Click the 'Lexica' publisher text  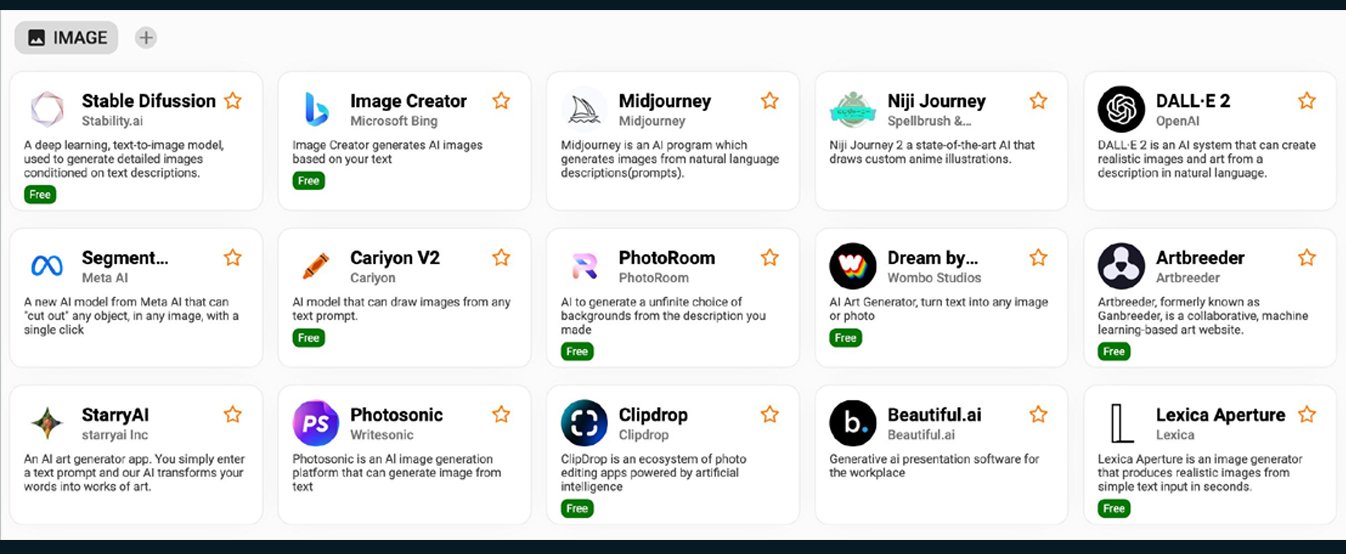1175,435
